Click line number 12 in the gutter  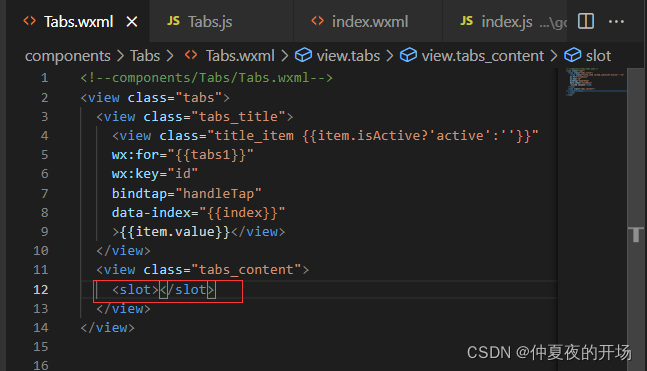pos(40,290)
